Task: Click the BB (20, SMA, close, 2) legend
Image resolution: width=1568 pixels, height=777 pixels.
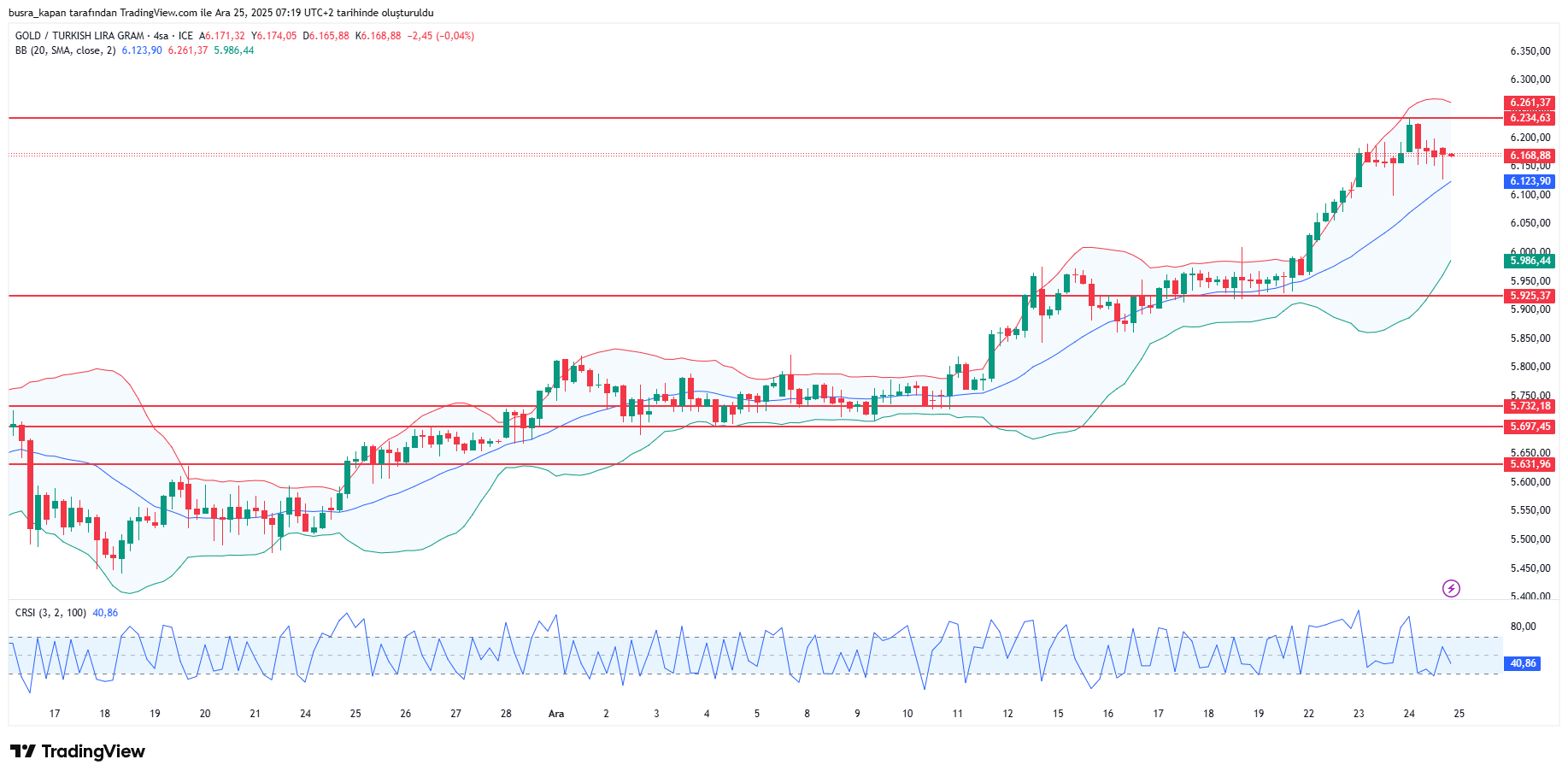Action: tap(65, 50)
